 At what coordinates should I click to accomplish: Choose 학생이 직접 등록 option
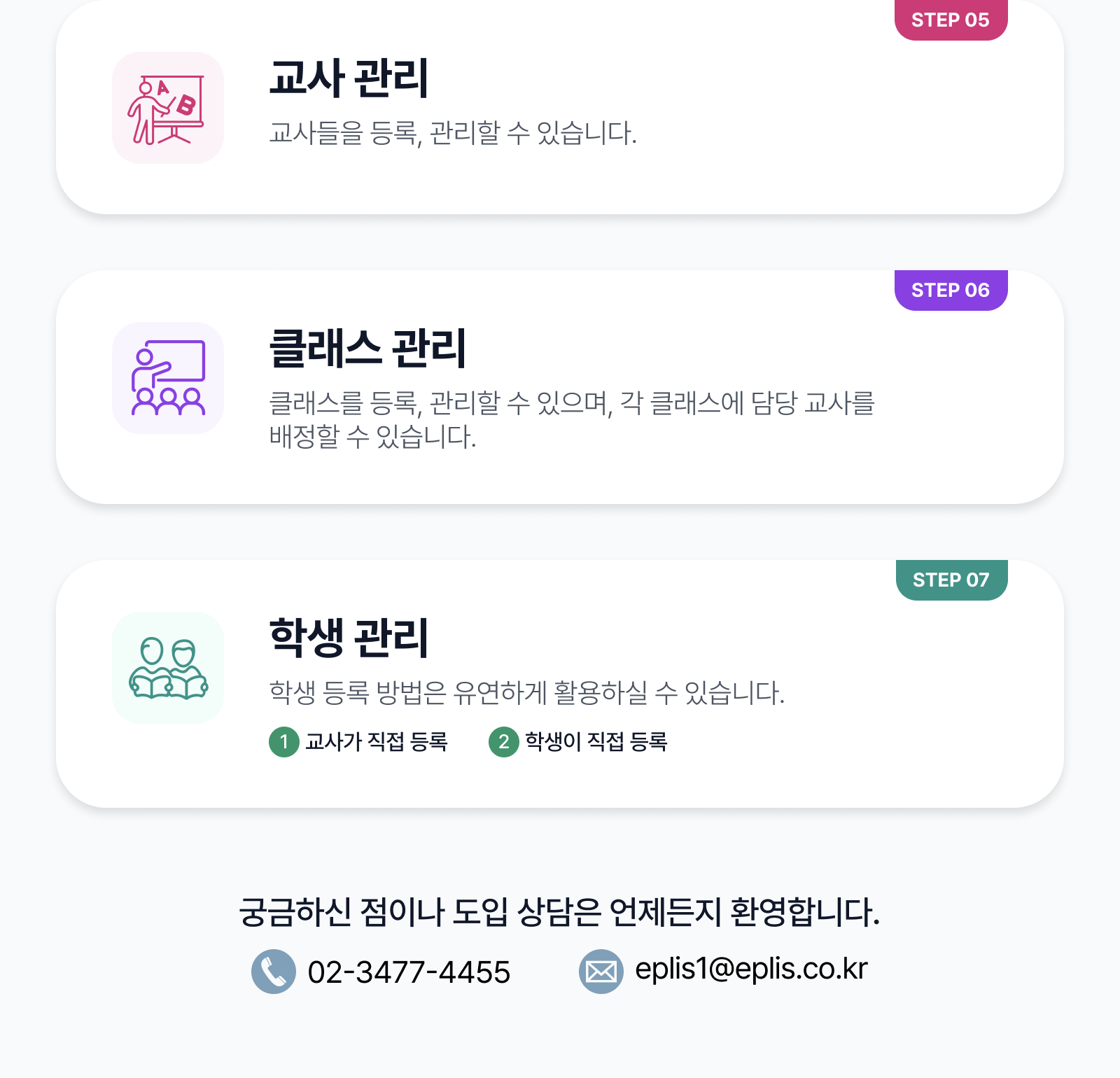coord(596,742)
